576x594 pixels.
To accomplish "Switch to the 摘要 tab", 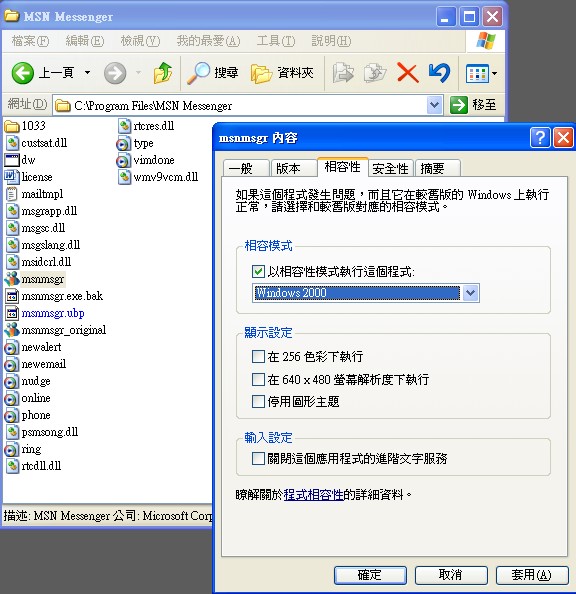I will tap(438, 168).
